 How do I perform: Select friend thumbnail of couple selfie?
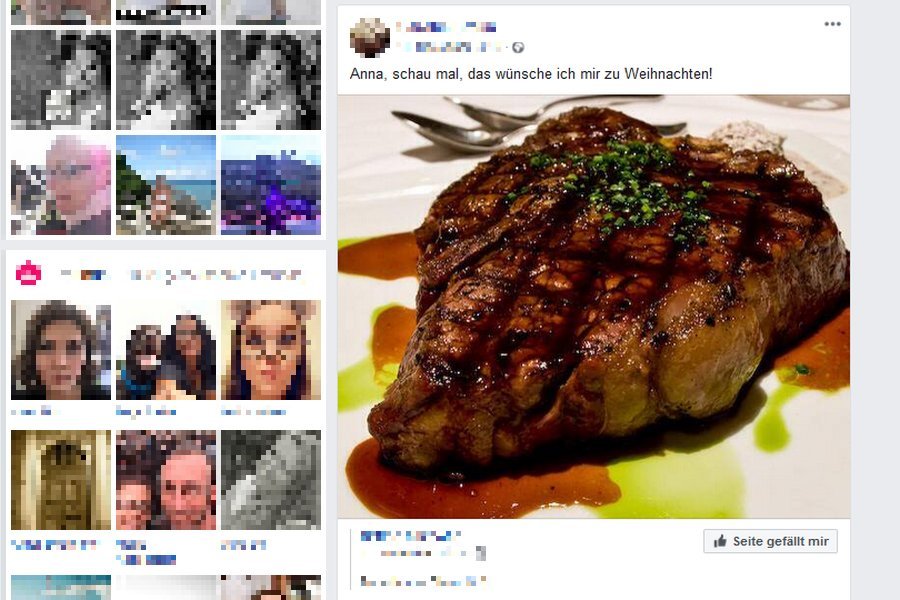166,480
